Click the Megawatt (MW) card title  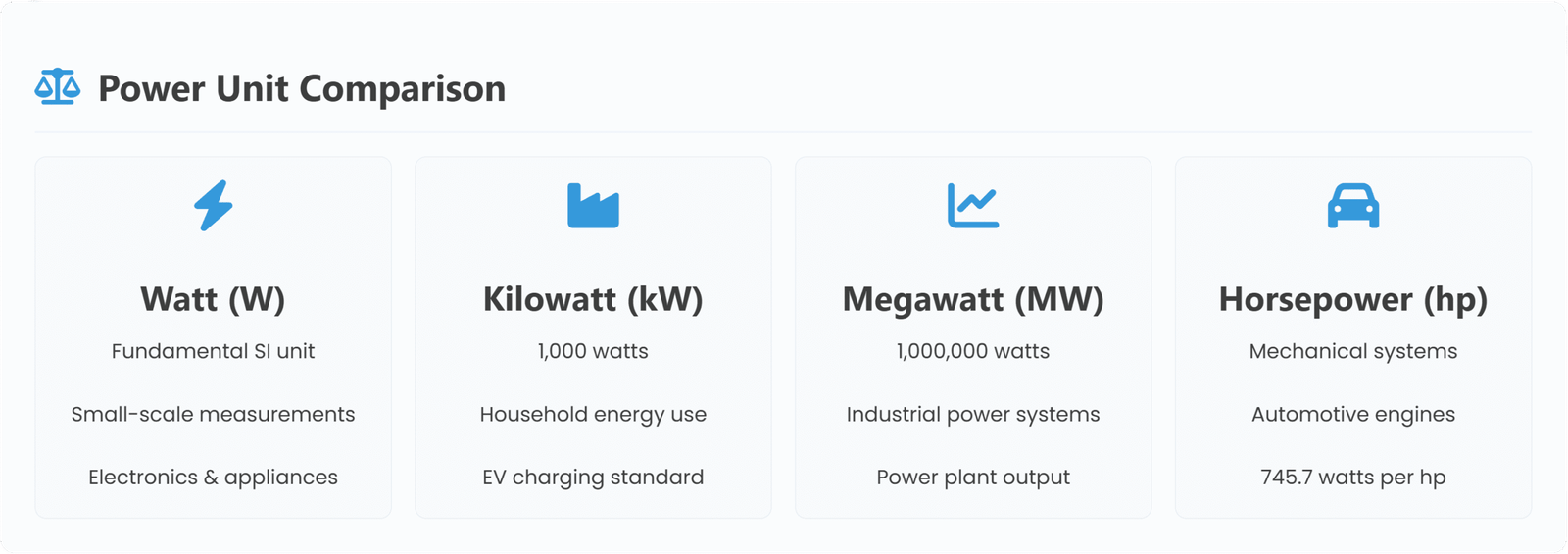[x=973, y=299]
